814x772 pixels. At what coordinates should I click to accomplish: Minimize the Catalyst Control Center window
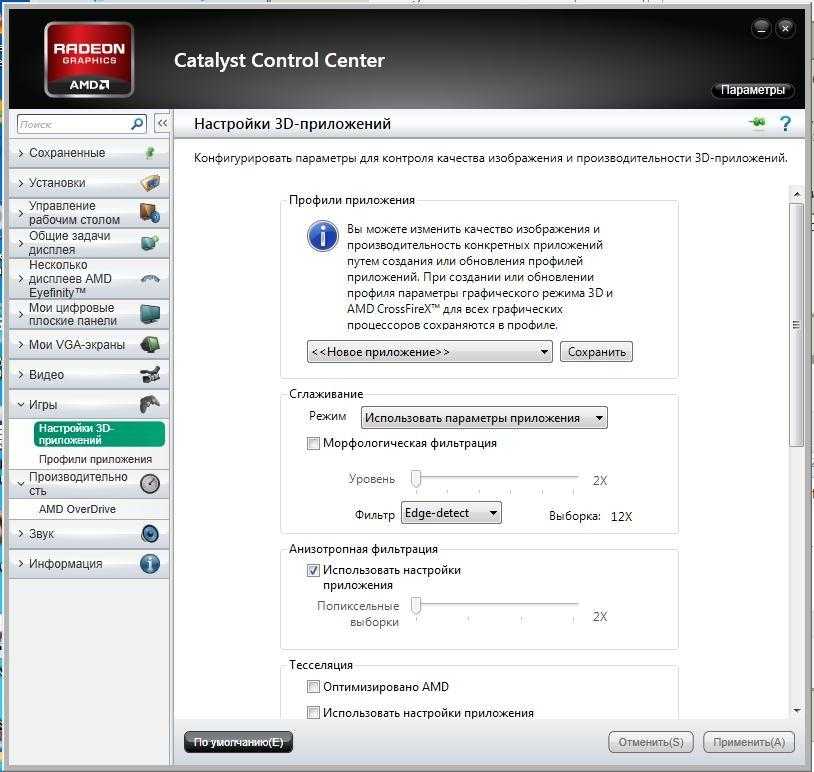tap(762, 28)
